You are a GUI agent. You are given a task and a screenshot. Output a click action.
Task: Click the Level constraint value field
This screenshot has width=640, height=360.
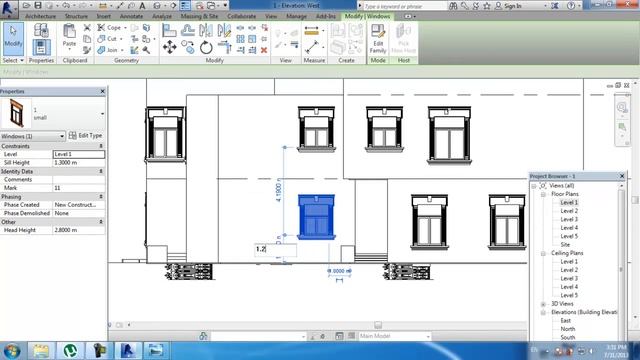pos(79,154)
